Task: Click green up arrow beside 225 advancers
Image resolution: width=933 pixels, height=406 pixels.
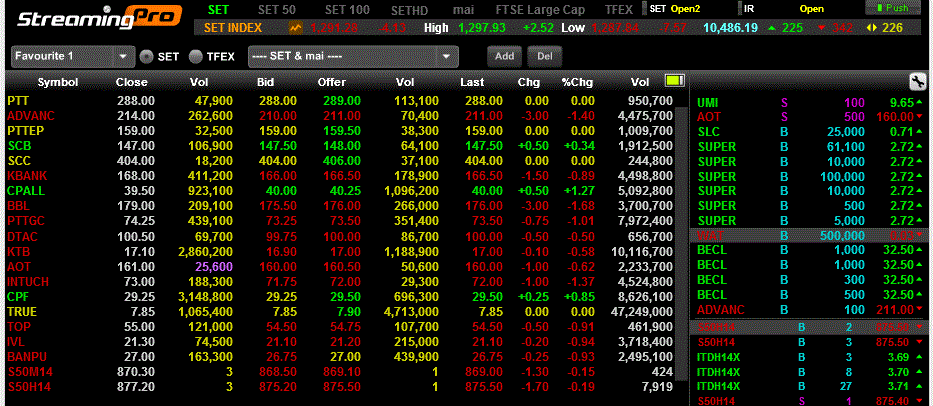Action: (x=772, y=27)
